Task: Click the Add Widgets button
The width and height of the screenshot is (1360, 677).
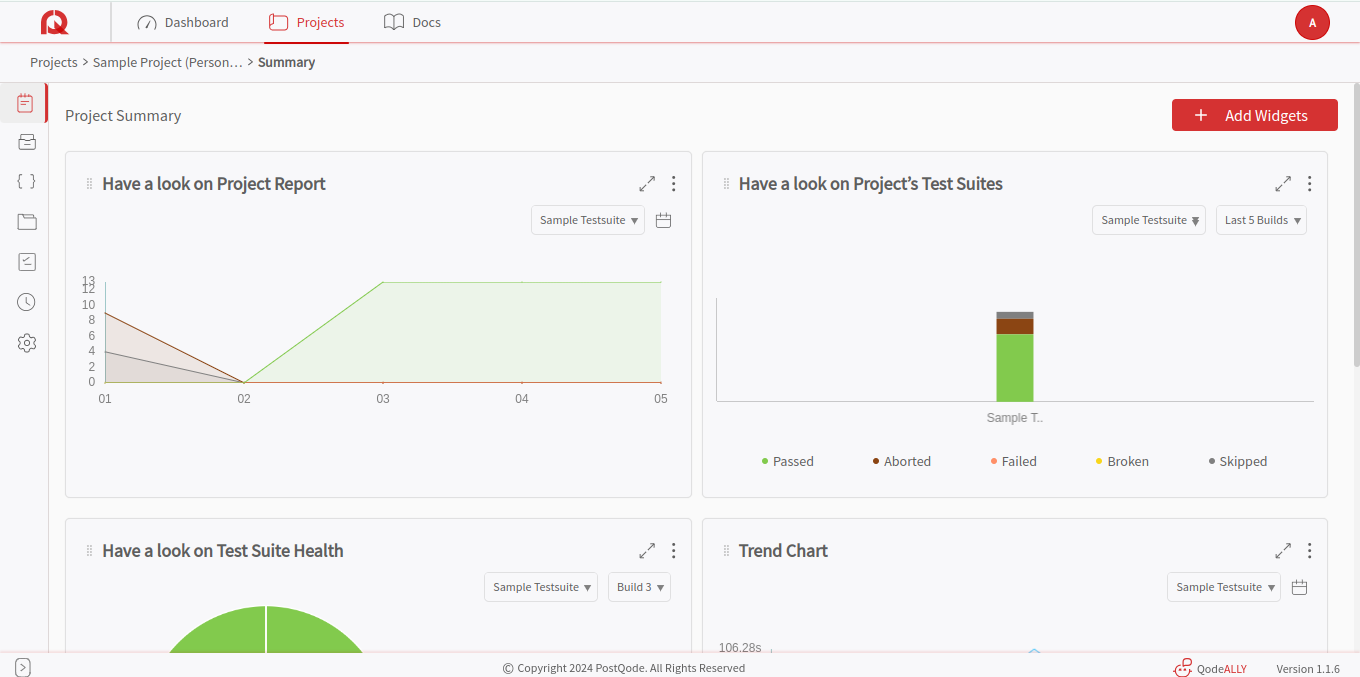Action: tap(1254, 115)
